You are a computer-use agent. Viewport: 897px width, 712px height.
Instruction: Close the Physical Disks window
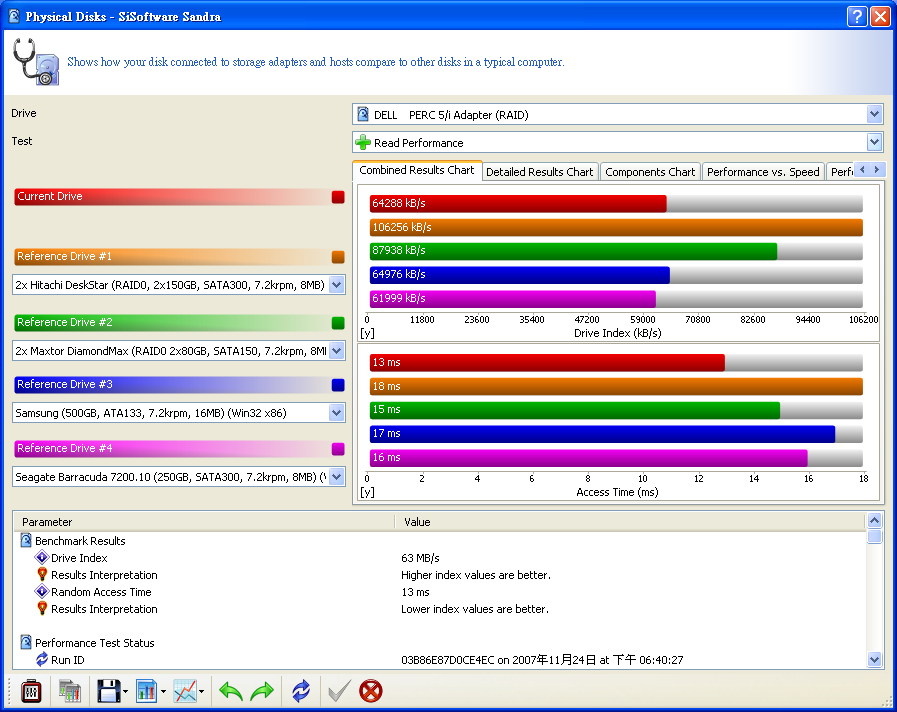880,17
